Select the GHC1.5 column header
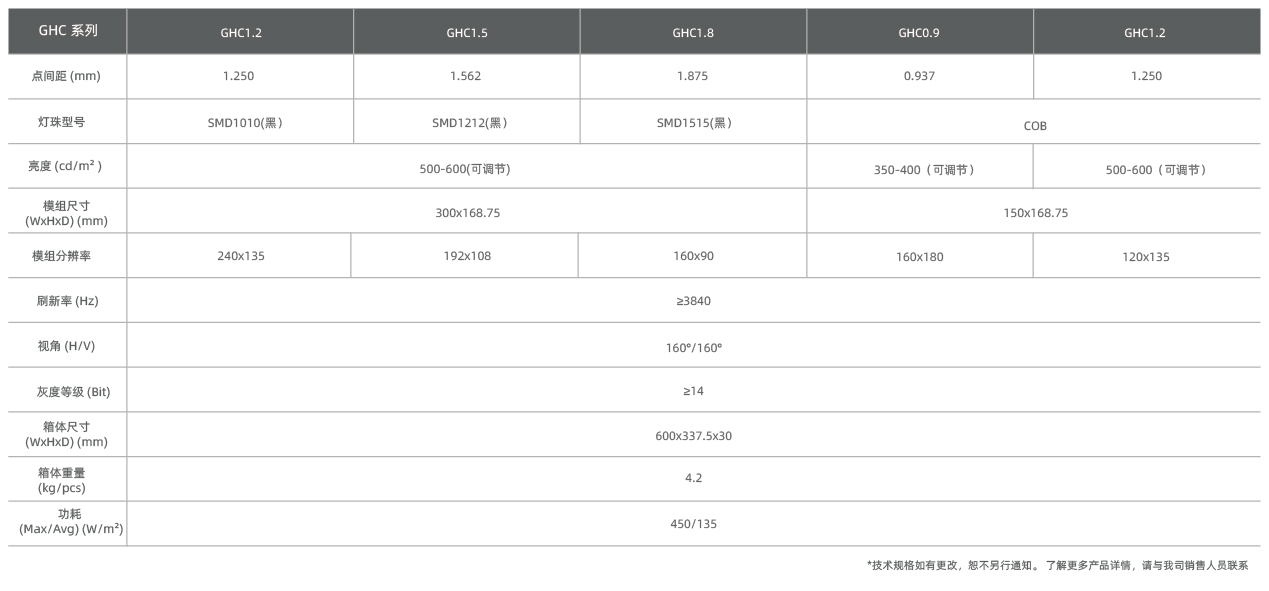The height and width of the screenshot is (591, 1269). [467, 32]
